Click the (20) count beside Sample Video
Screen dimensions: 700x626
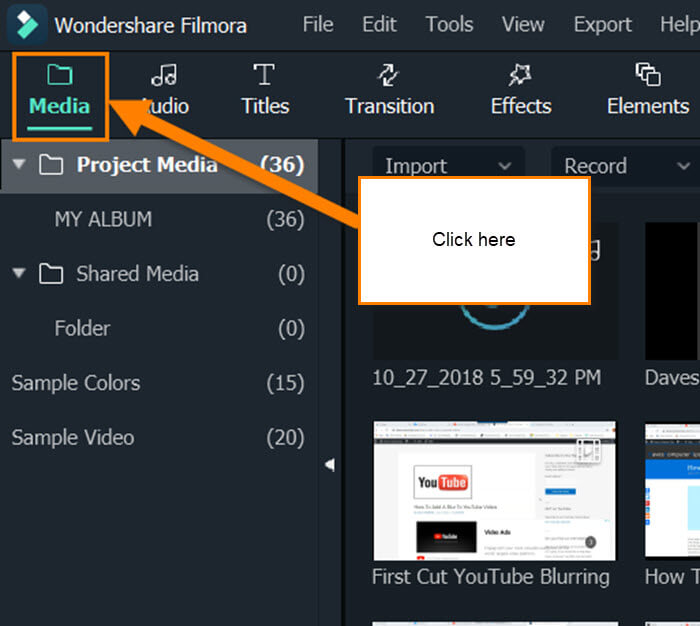point(285,437)
